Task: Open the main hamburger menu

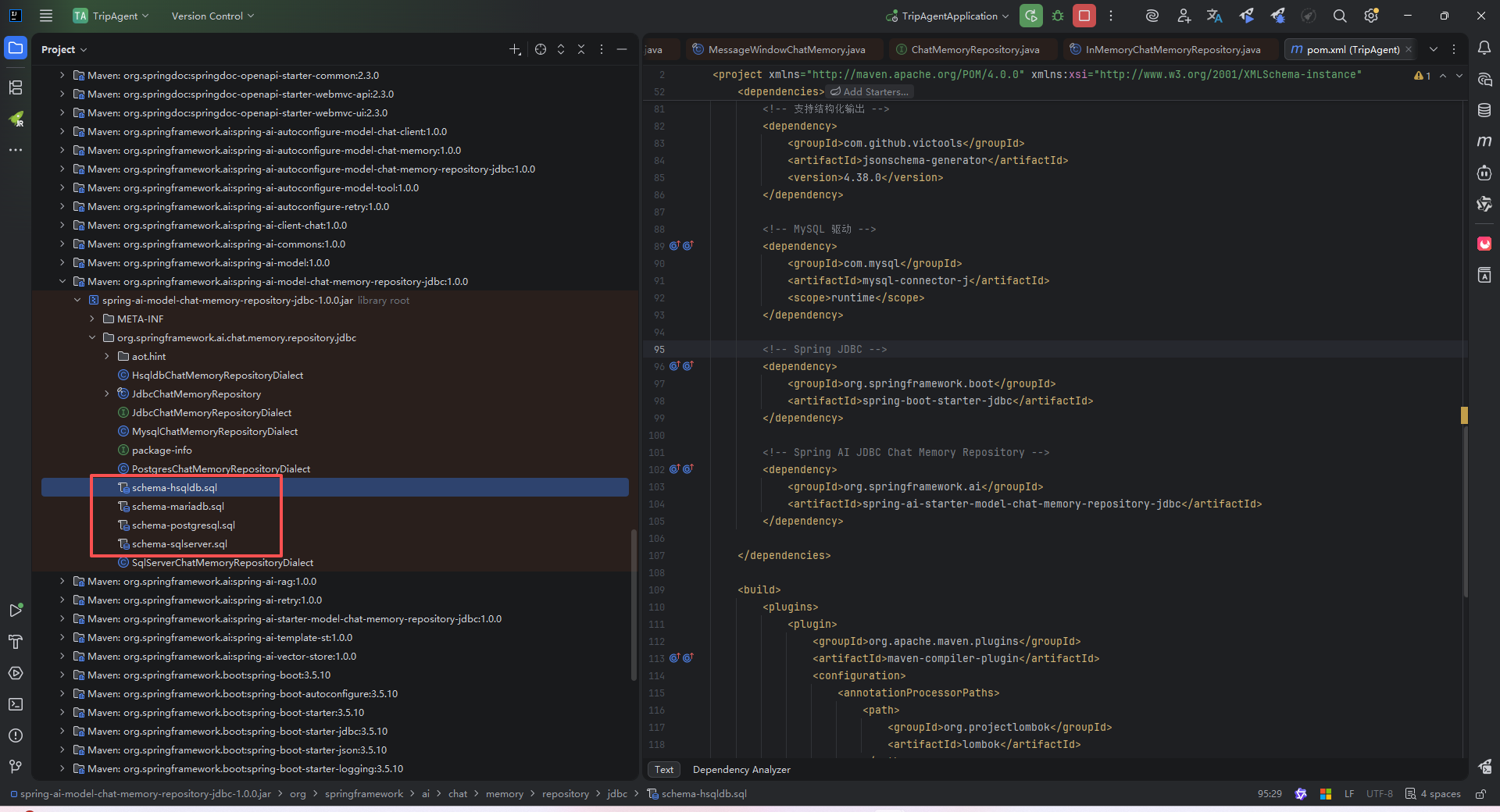Action: click(46, 16)
